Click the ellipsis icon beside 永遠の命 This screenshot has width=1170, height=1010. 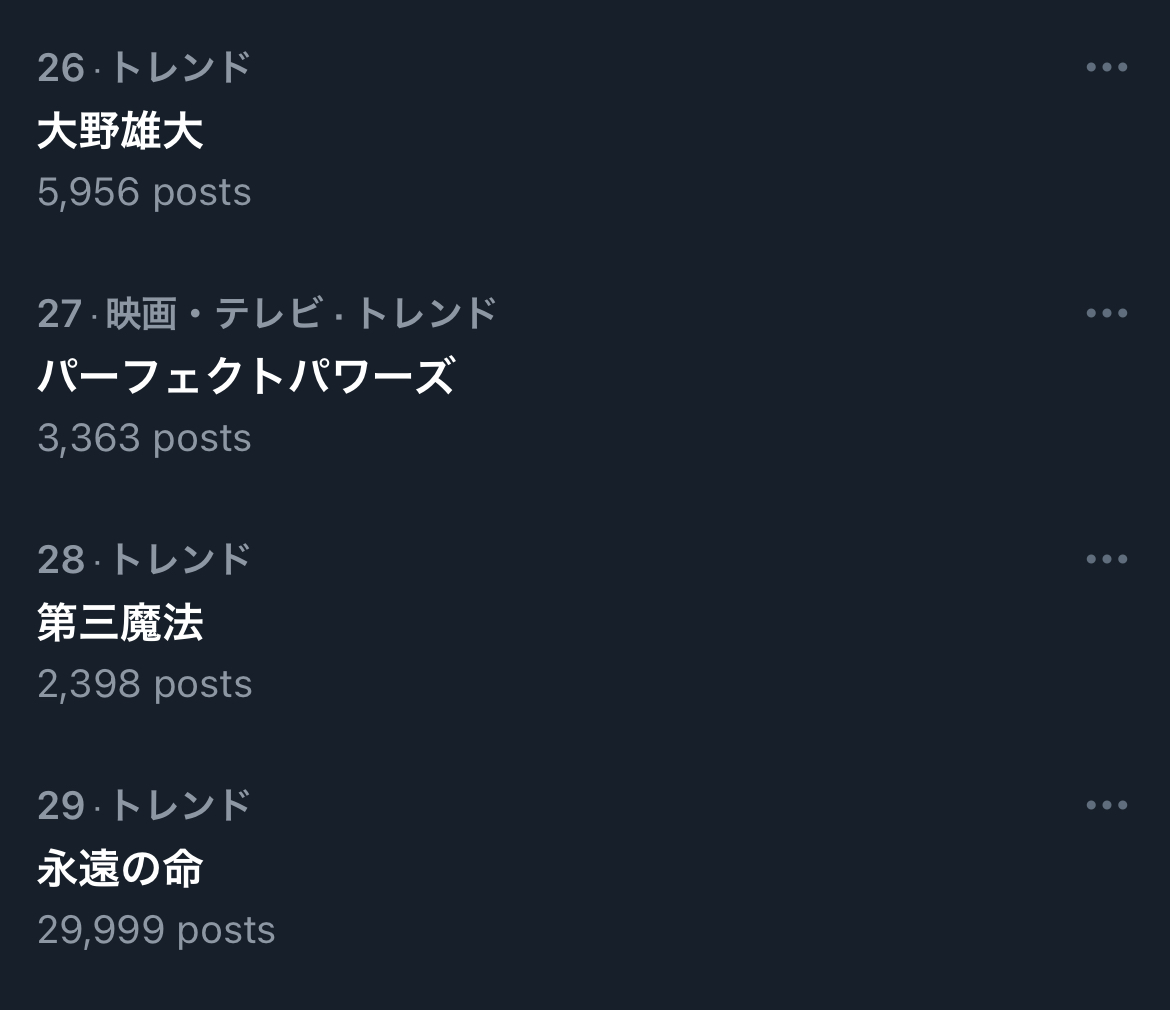pos(1106,806)
